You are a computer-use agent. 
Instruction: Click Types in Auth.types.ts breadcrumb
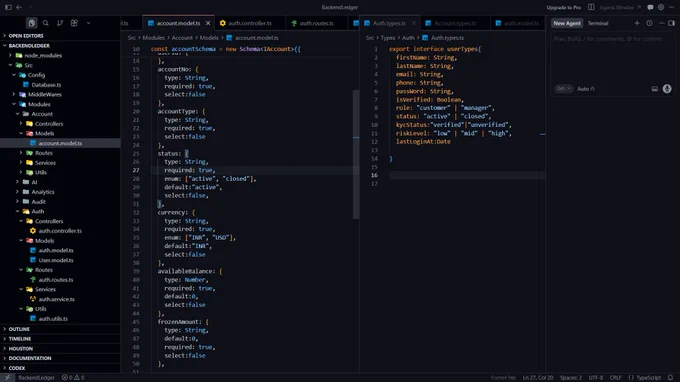(x=388, y=38)
